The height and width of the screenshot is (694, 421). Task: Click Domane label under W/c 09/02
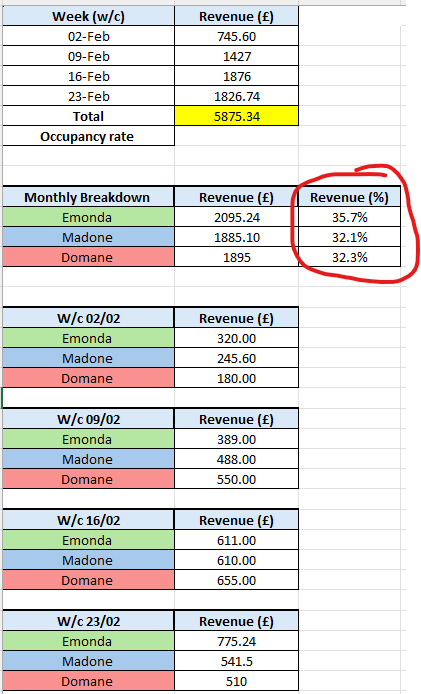click(88, 479)
